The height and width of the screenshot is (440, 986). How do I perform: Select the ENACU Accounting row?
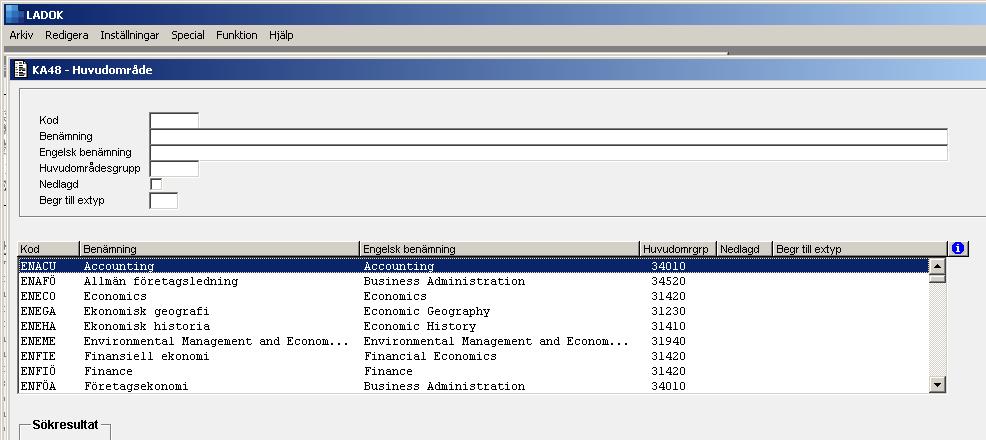click(x=474, y=266)
